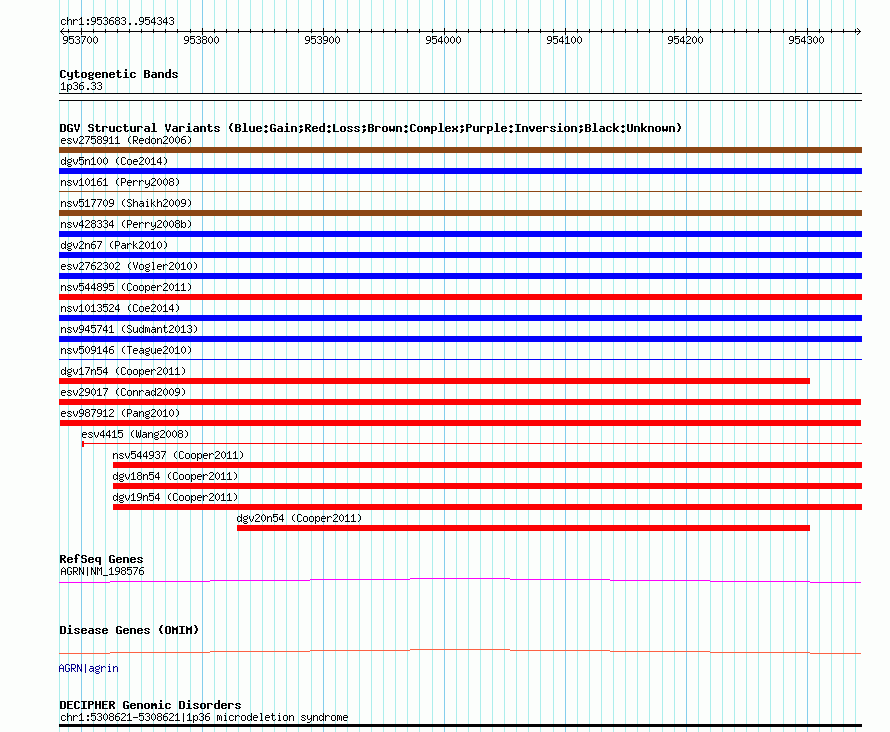
Task: Open the AGRN|NM_198576 gene label
Action: [102, 571]
